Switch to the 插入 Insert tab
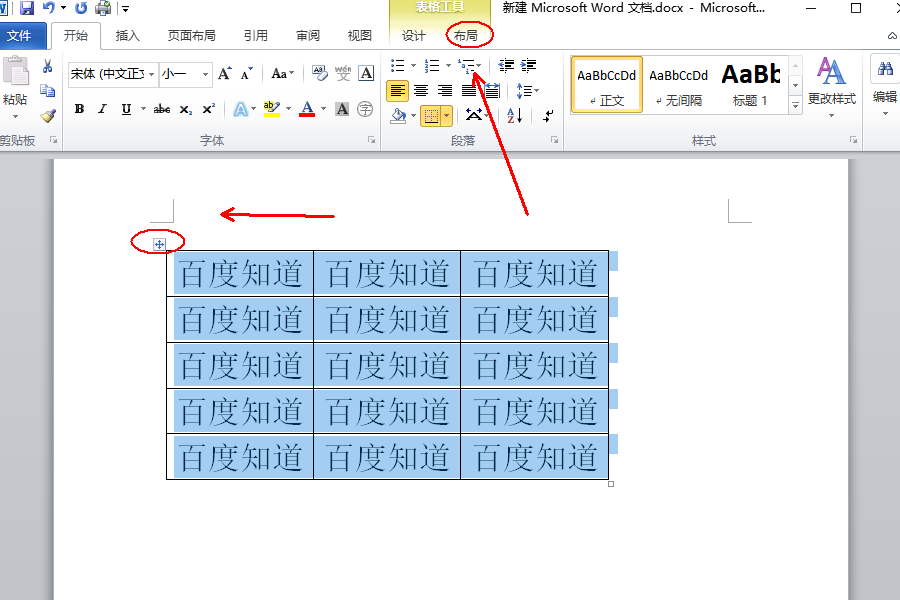900x600 pixels. pyautogui.click(x=127, y=36)
